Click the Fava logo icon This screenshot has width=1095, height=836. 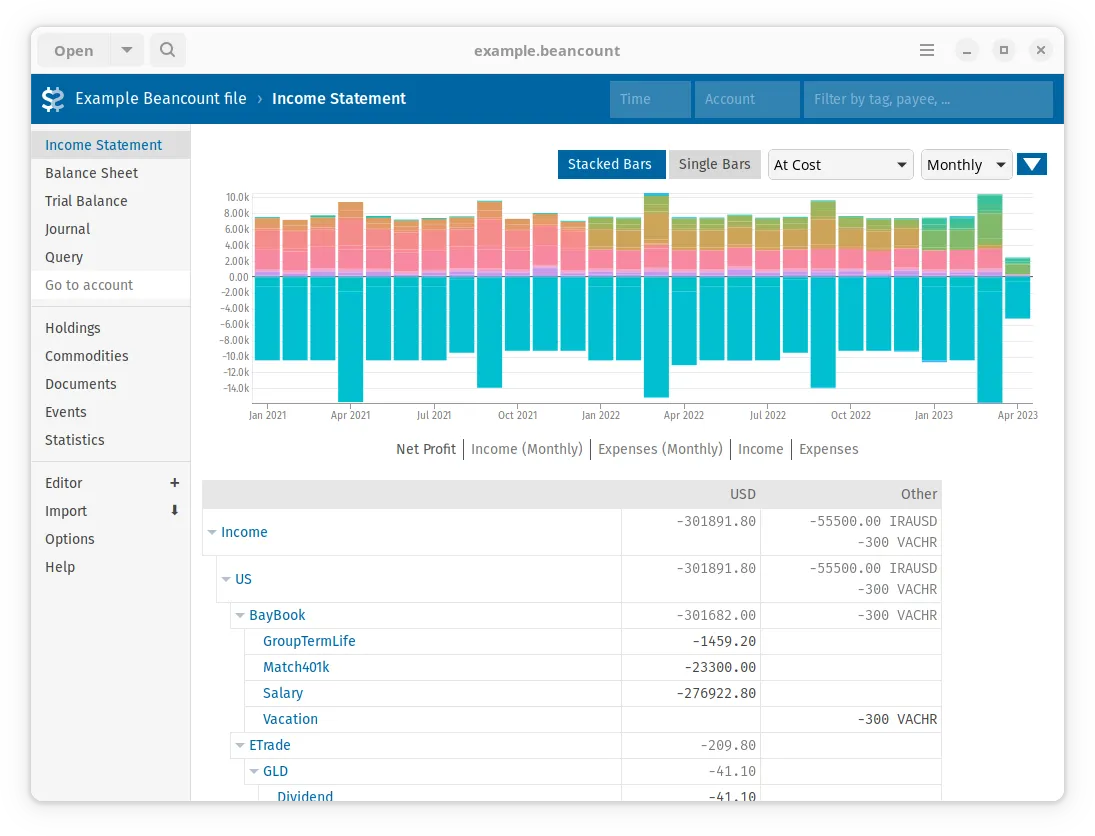53,99
